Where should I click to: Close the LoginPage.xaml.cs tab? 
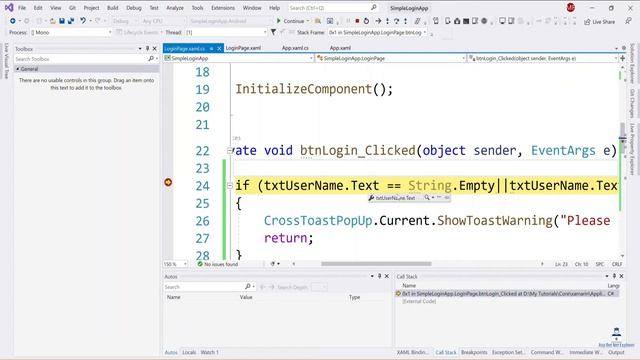[x=219, y=49]
